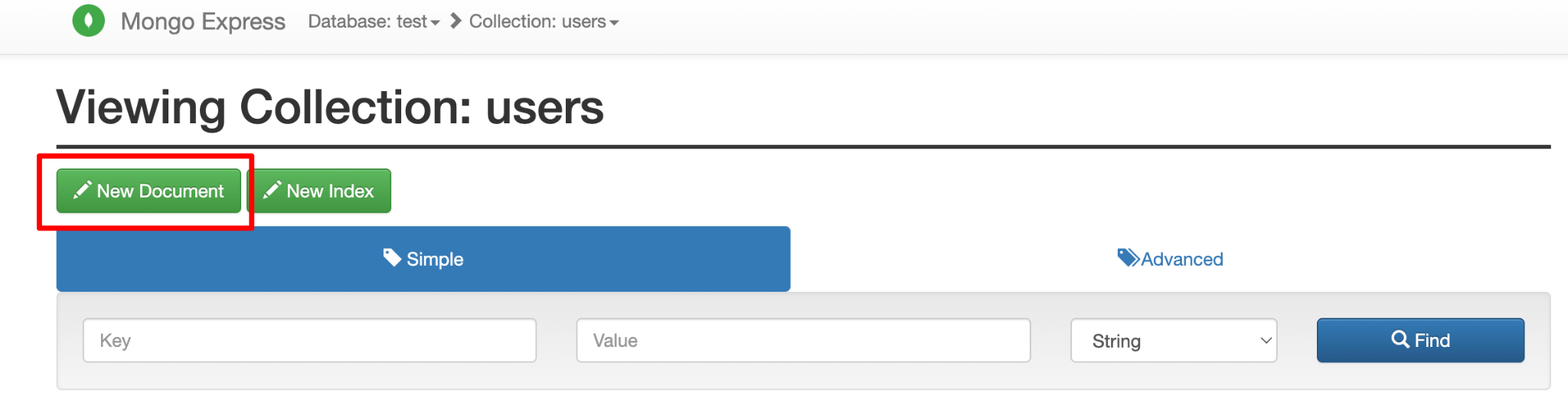1568x412 pixels.
Task: Click the green Mongo Express leaf logo
Action: tap(88, 21)
